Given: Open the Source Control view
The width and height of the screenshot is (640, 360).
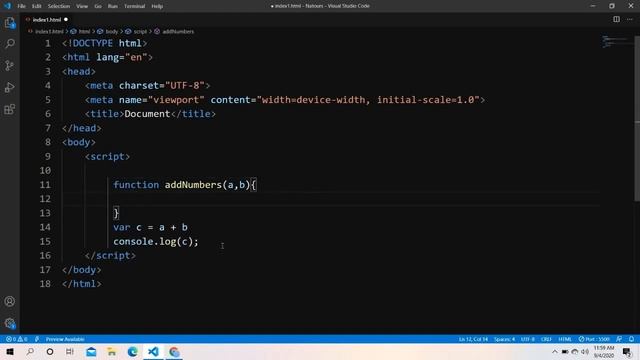Looking at the screenshot, I should click(x=10, y=65).
